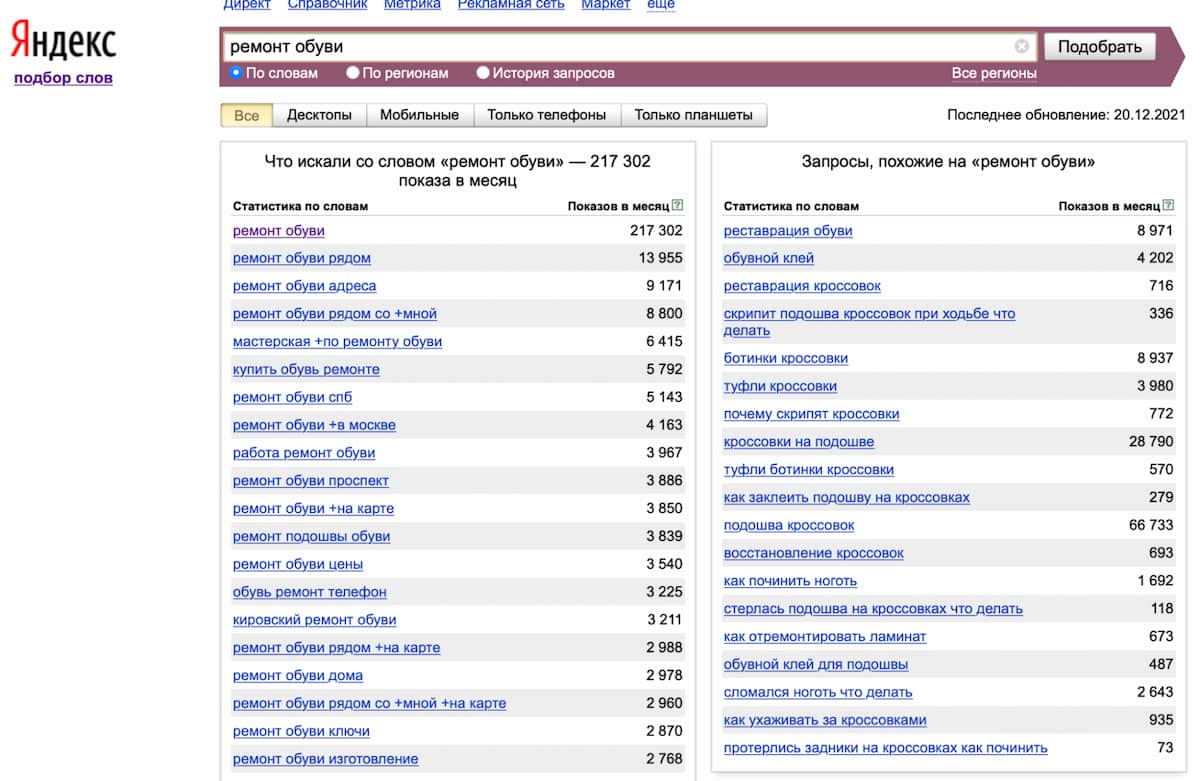Switch to the "Мобильные" tab
The height and width of the screenshot is (781, 1200).
click(x=419, y=115)
